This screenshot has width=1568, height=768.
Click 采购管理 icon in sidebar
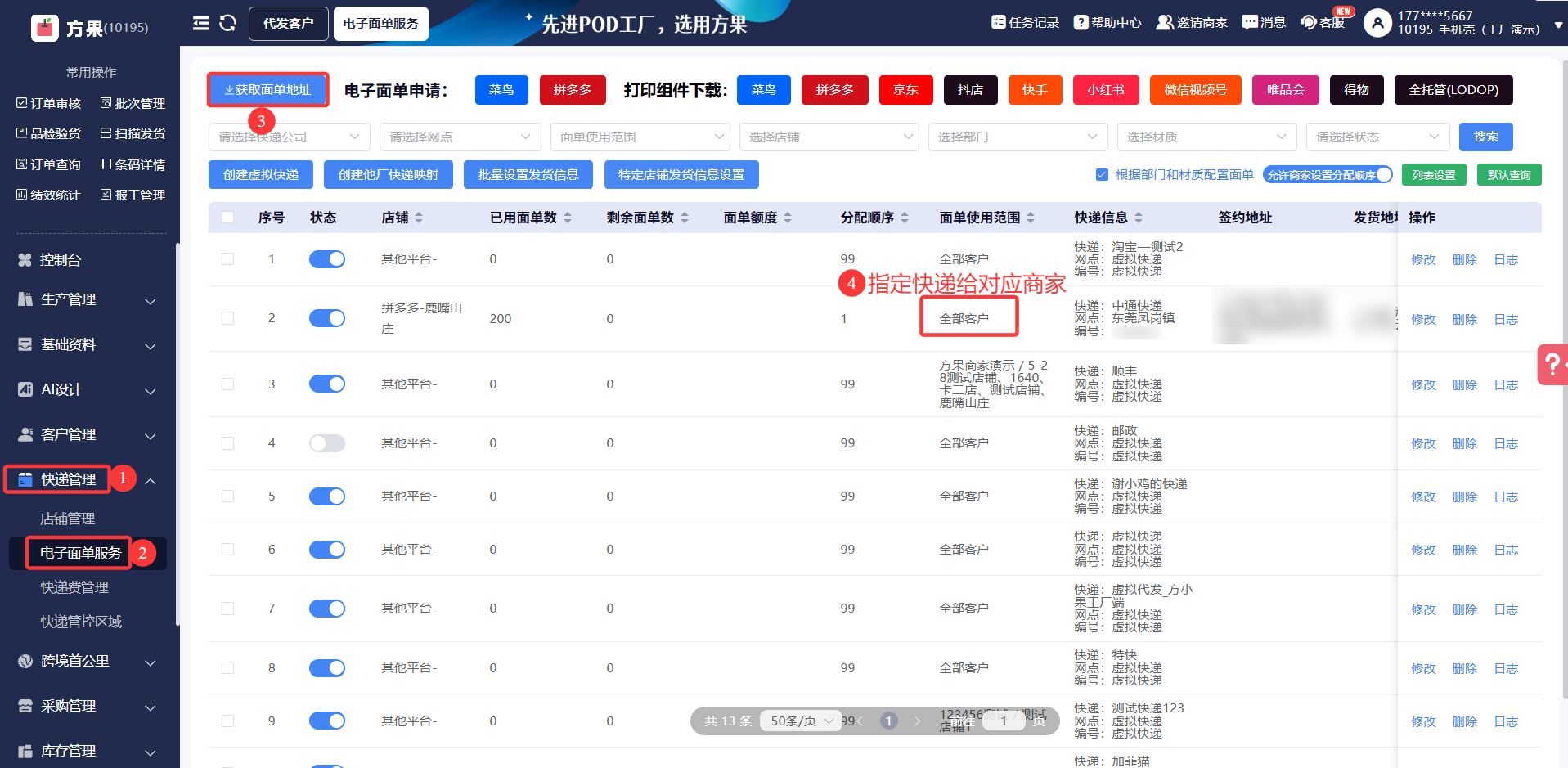tap(25, 706)
